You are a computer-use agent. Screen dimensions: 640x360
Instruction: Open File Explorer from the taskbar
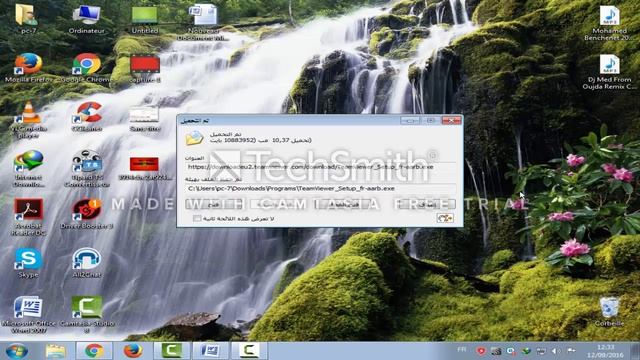[x=56, y=351]
